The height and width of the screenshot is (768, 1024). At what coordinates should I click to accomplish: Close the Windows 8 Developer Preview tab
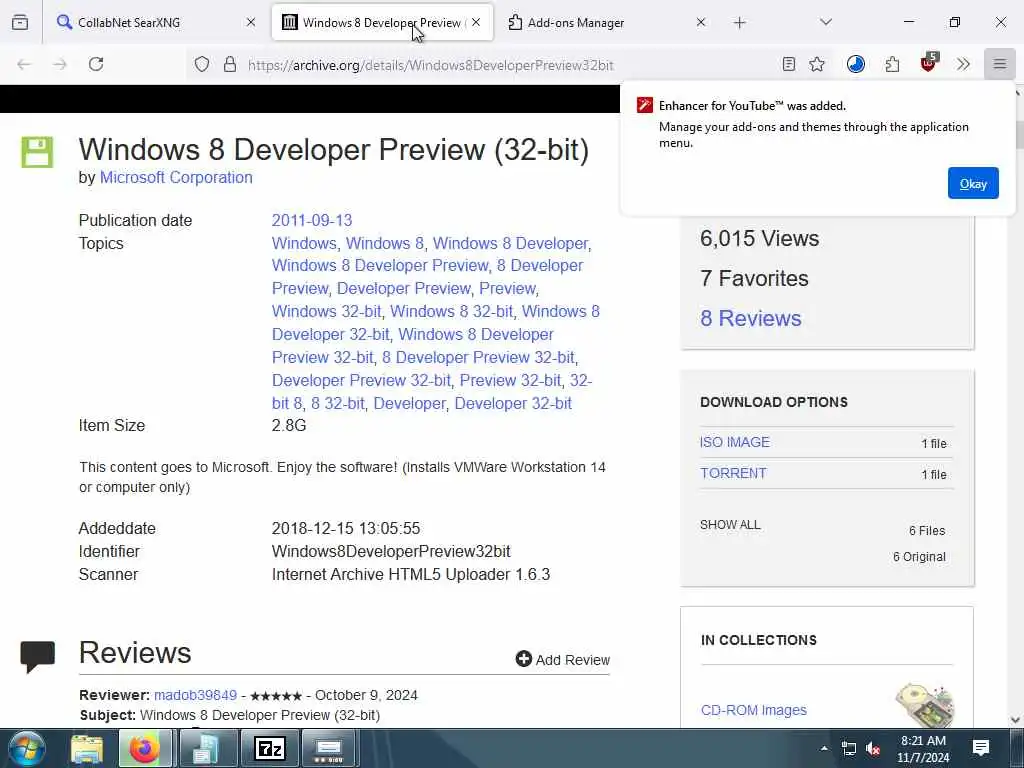point(476,22)
